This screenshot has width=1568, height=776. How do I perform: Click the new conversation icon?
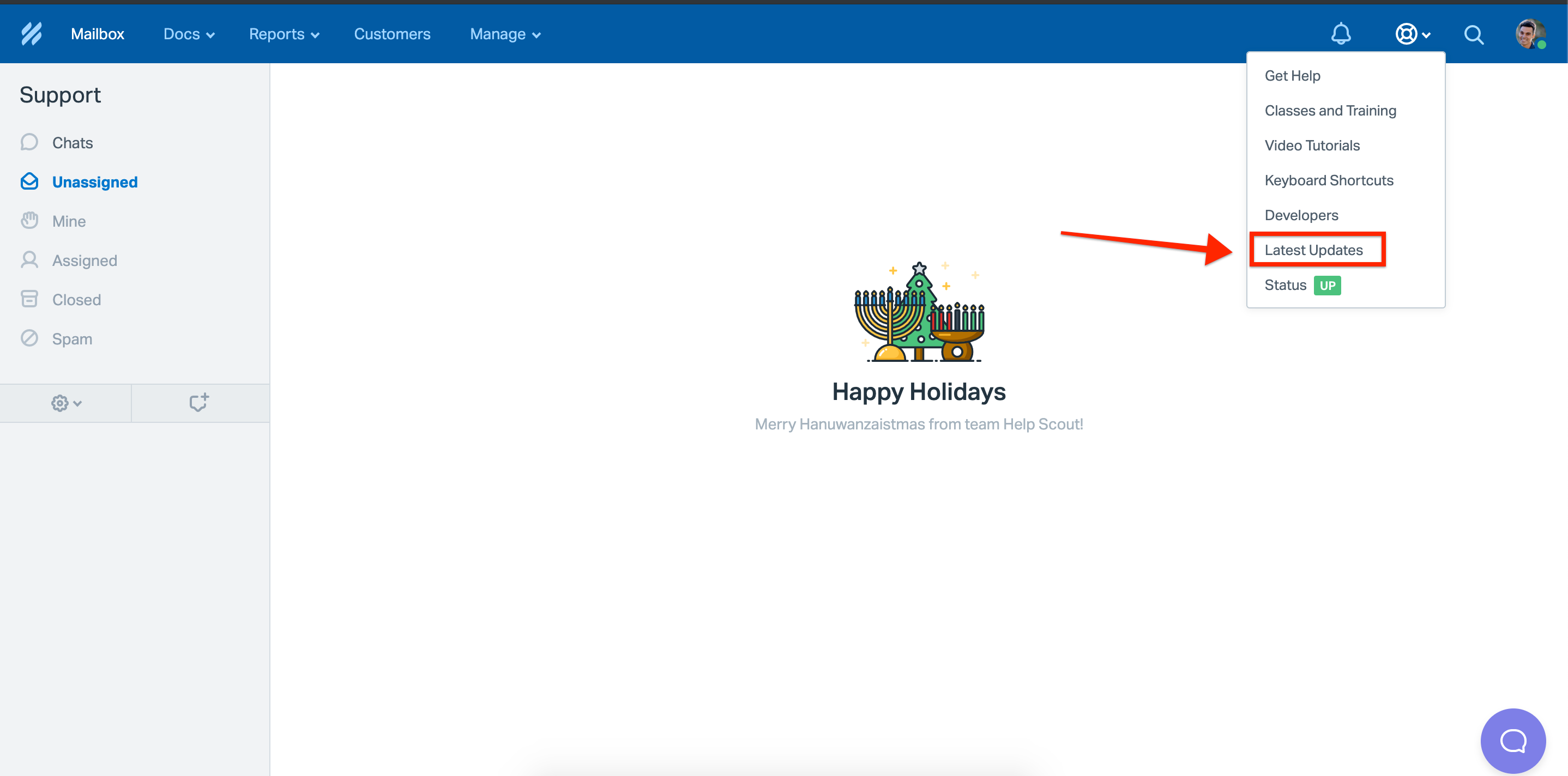click(x=199, y=403)
